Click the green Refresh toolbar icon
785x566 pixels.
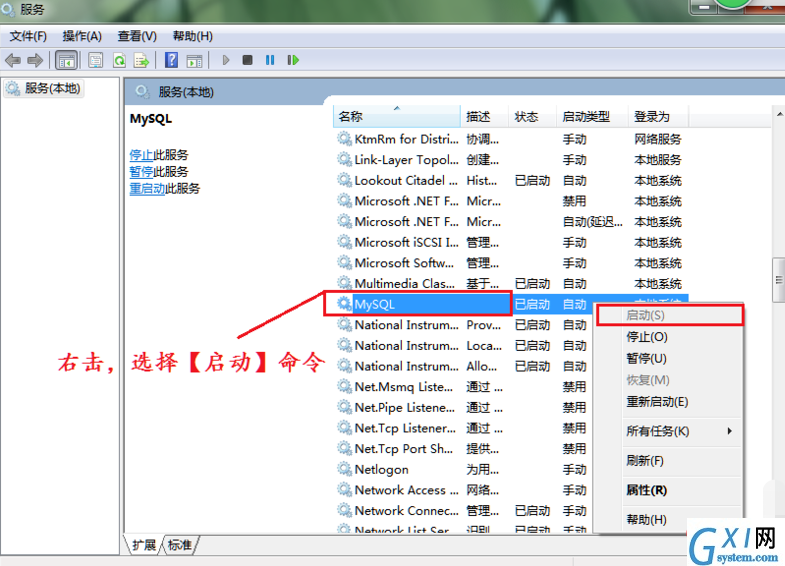pos(119,61)
